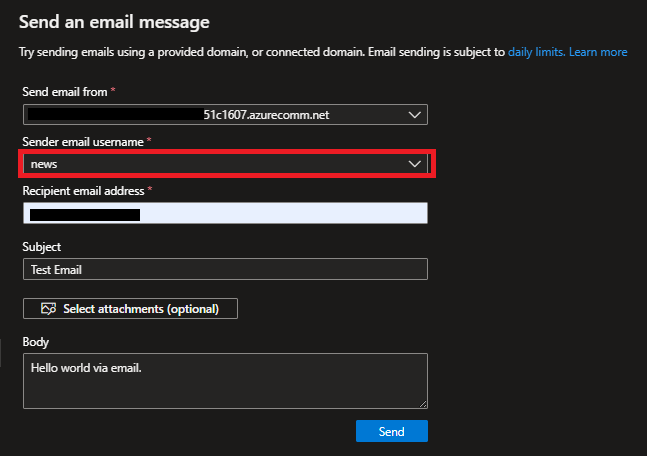
Task: Click the 'Recipient email address' label
Action: click(84, 190)
